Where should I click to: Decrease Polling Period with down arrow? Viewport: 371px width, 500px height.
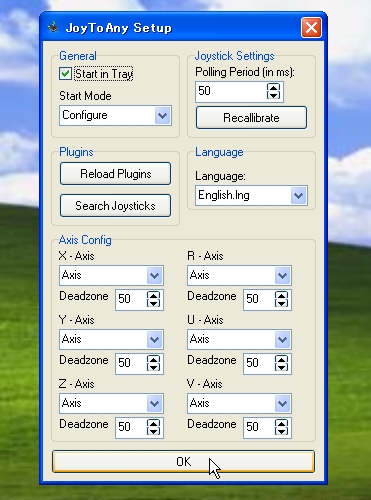273,96
